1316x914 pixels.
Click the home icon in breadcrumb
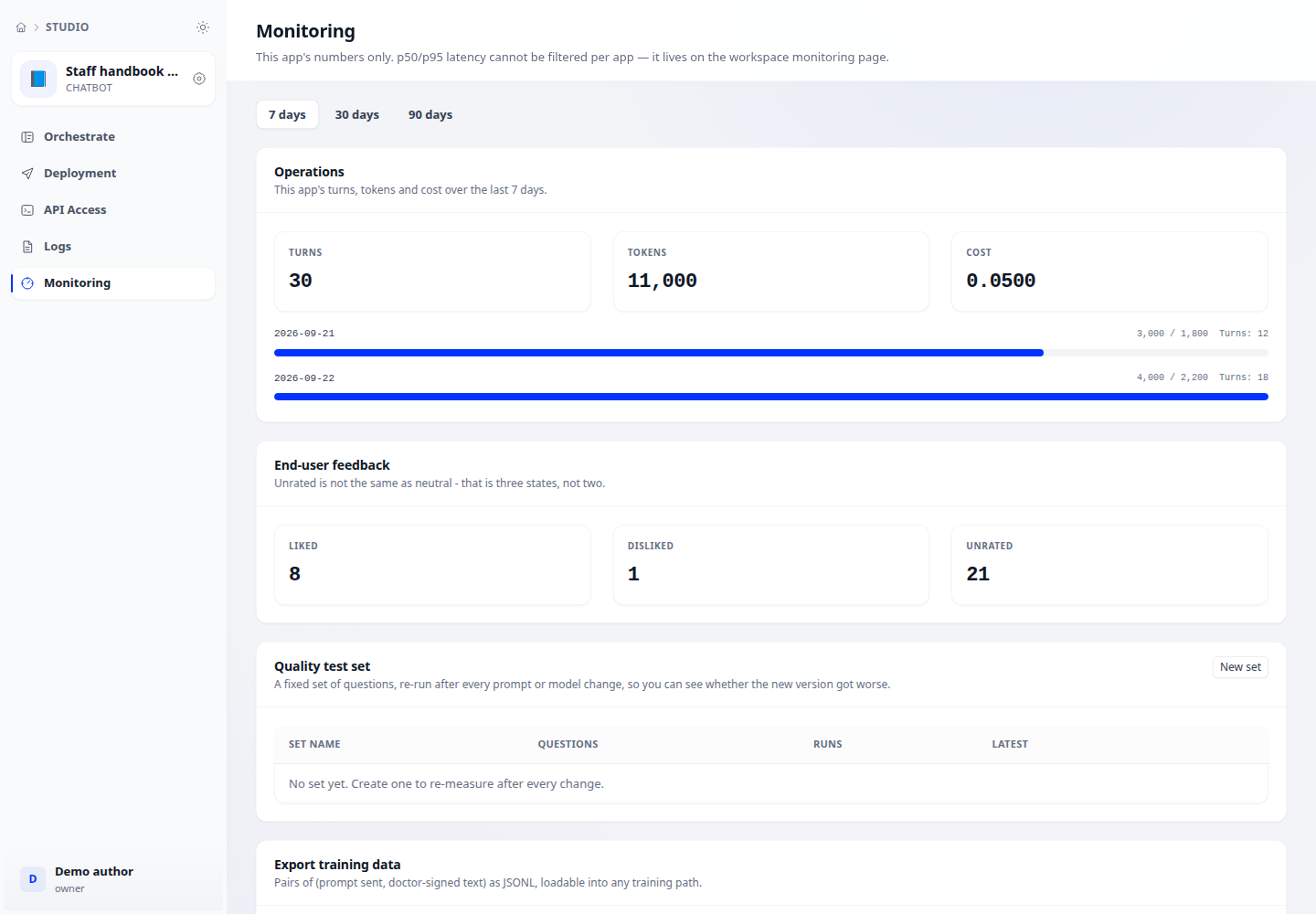point(21,27)
